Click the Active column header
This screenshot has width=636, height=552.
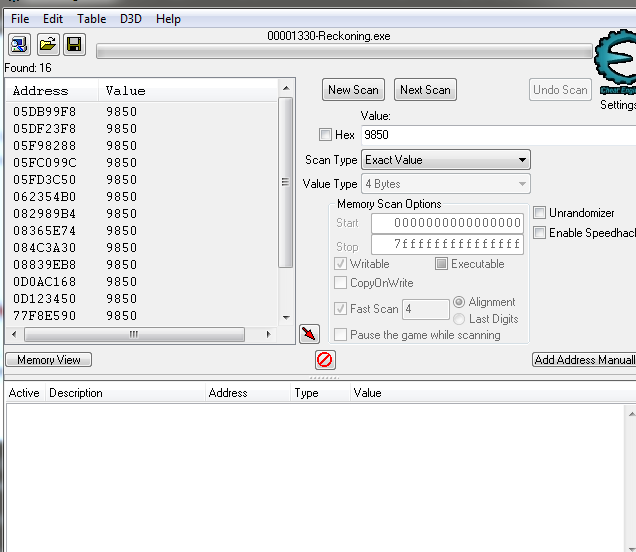(24, 393)
